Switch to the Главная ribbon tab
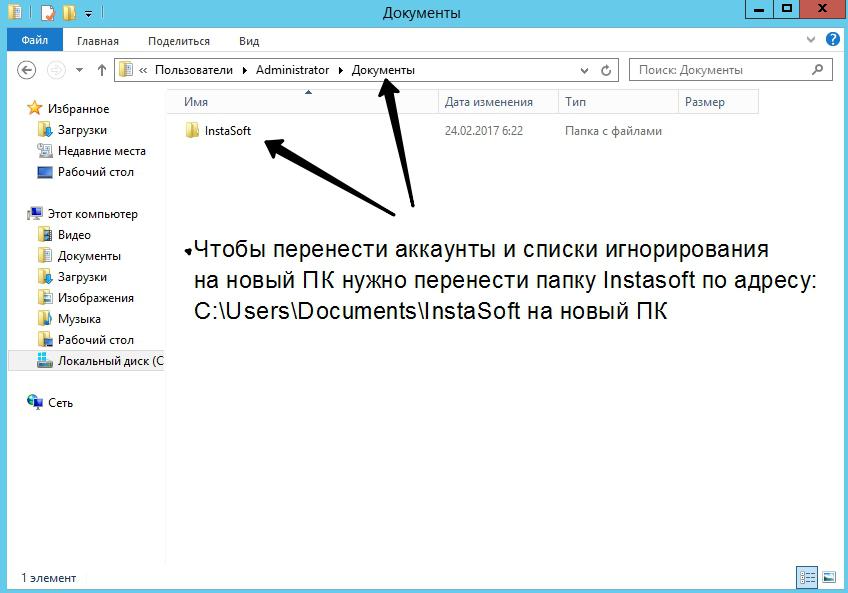The height and width of the screenshot is (593, 848). tap(98, 41)
